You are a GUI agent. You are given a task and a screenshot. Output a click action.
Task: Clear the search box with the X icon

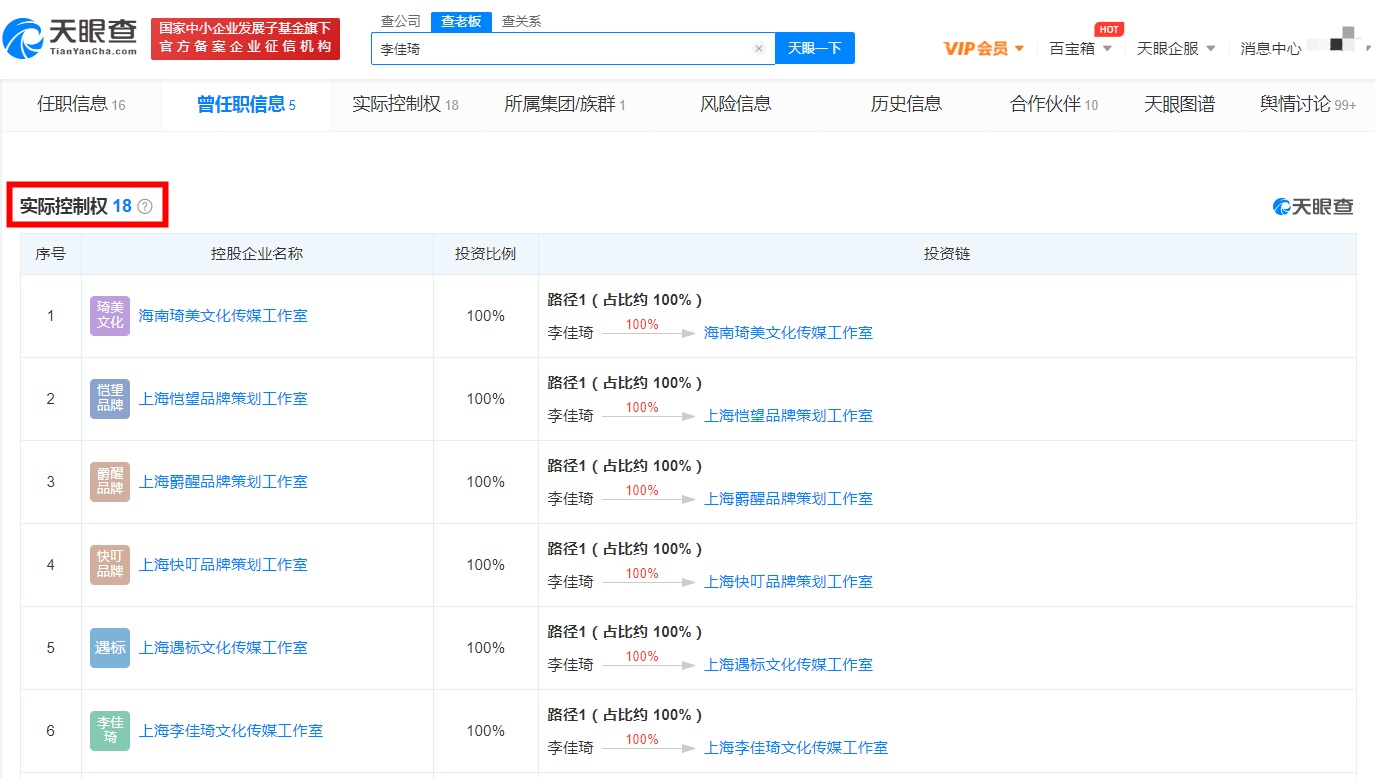(758, 48)
